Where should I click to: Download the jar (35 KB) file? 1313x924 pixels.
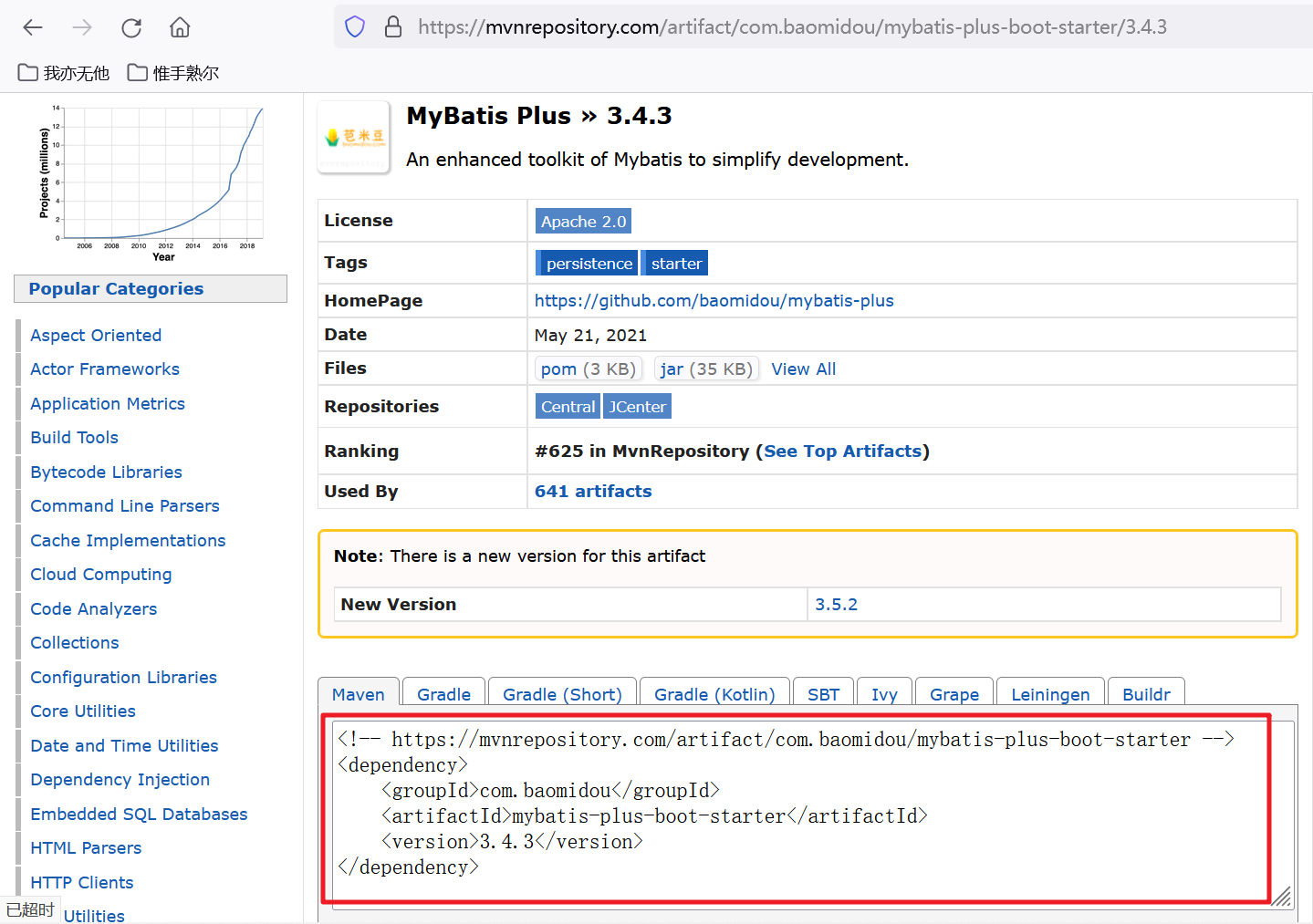[x=706, y=369]
